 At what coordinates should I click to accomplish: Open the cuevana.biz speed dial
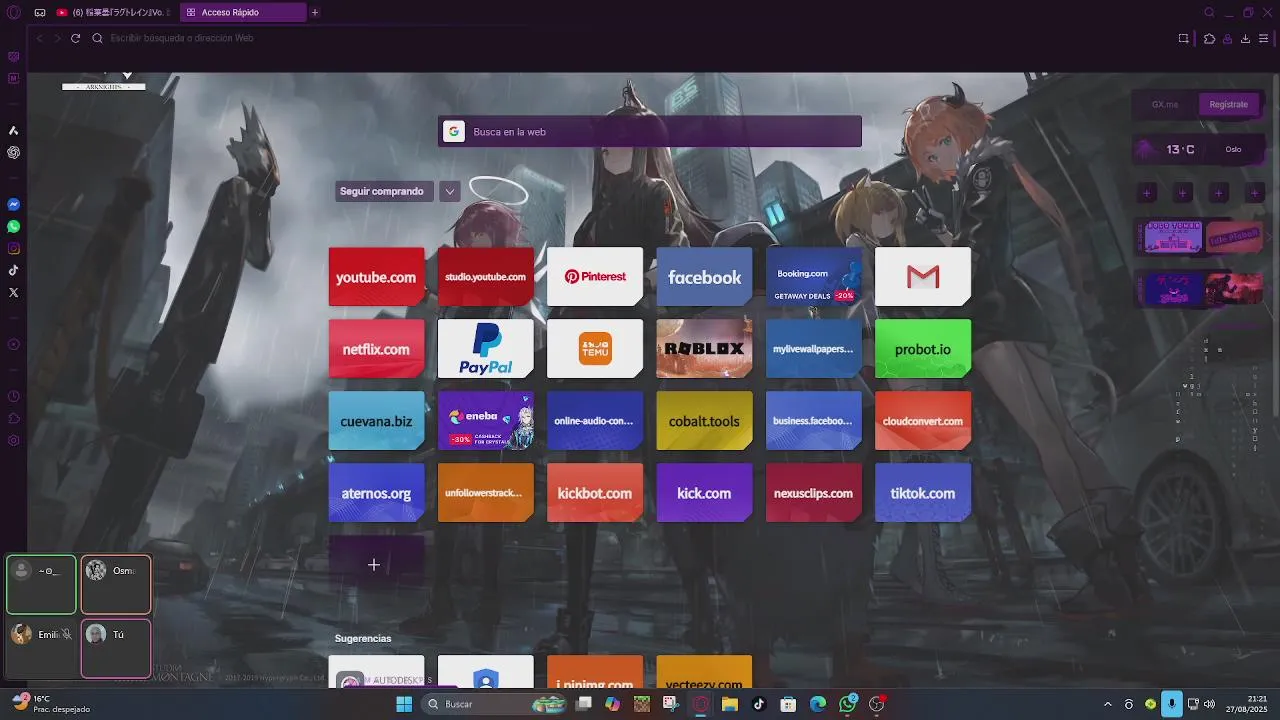tap(376, 421)
